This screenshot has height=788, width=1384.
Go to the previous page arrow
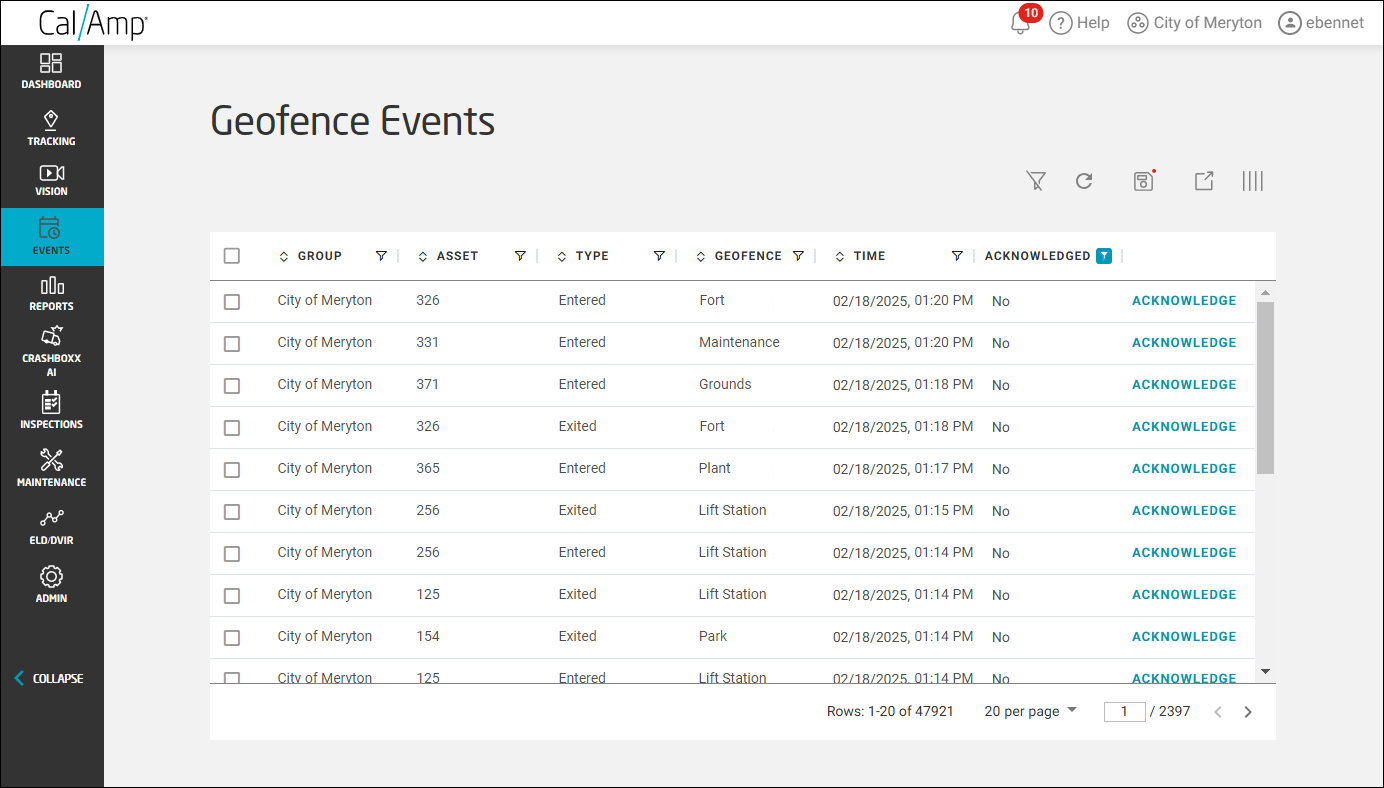click(1218, 712)
